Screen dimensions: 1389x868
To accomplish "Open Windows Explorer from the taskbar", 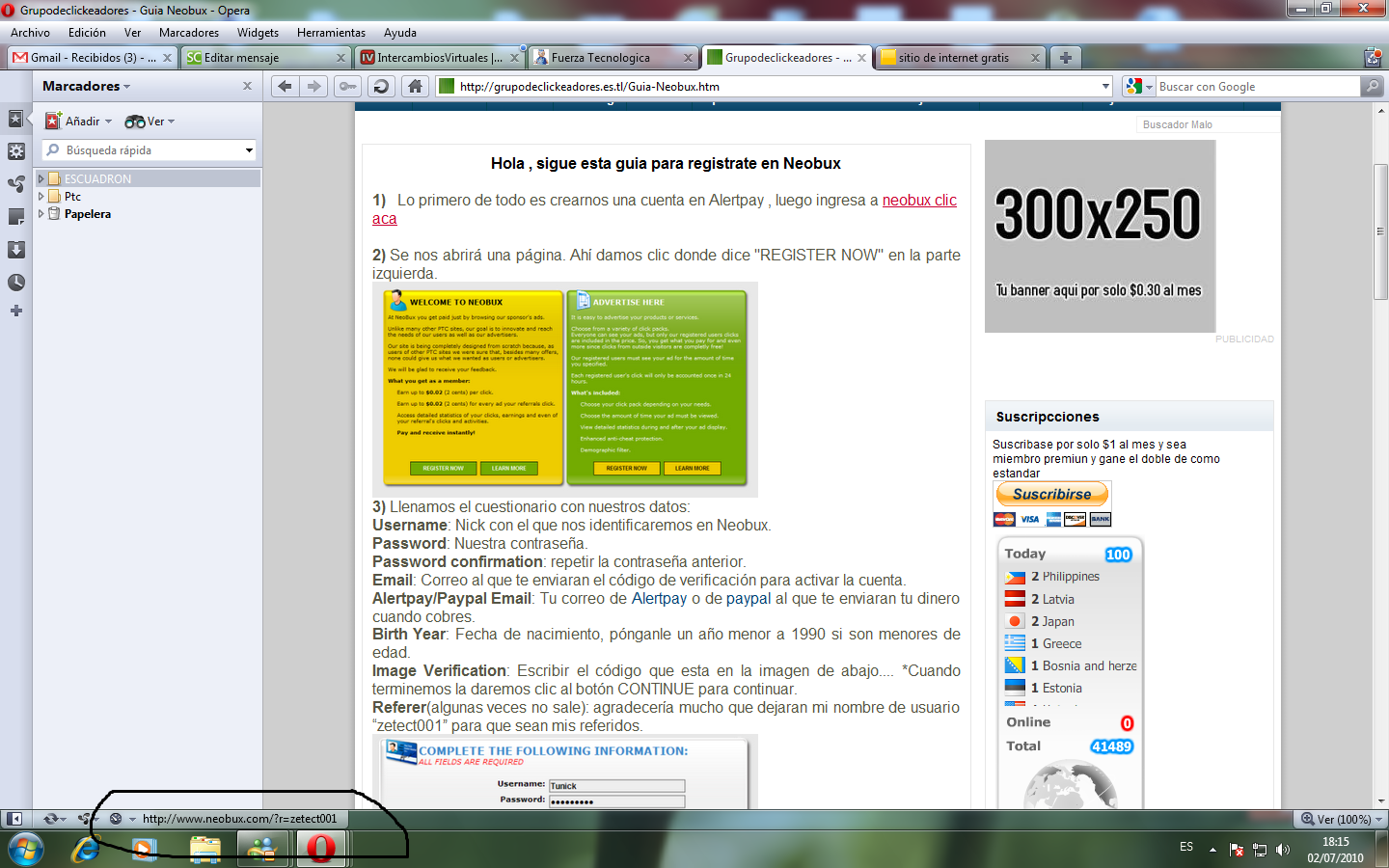I will [x=204, y=849].
